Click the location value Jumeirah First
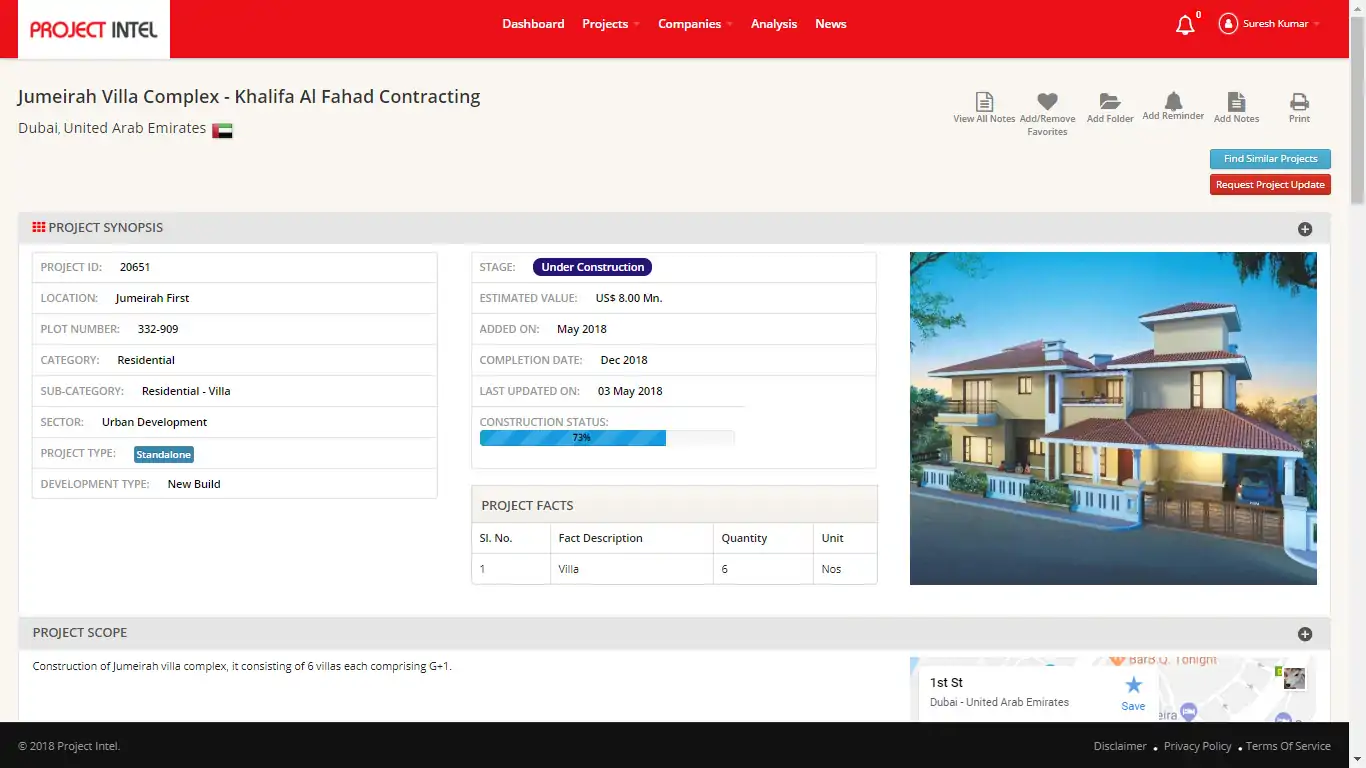The width and height of the screenshot is (1366, 768). pyautogui.click(x=152, y=298)
